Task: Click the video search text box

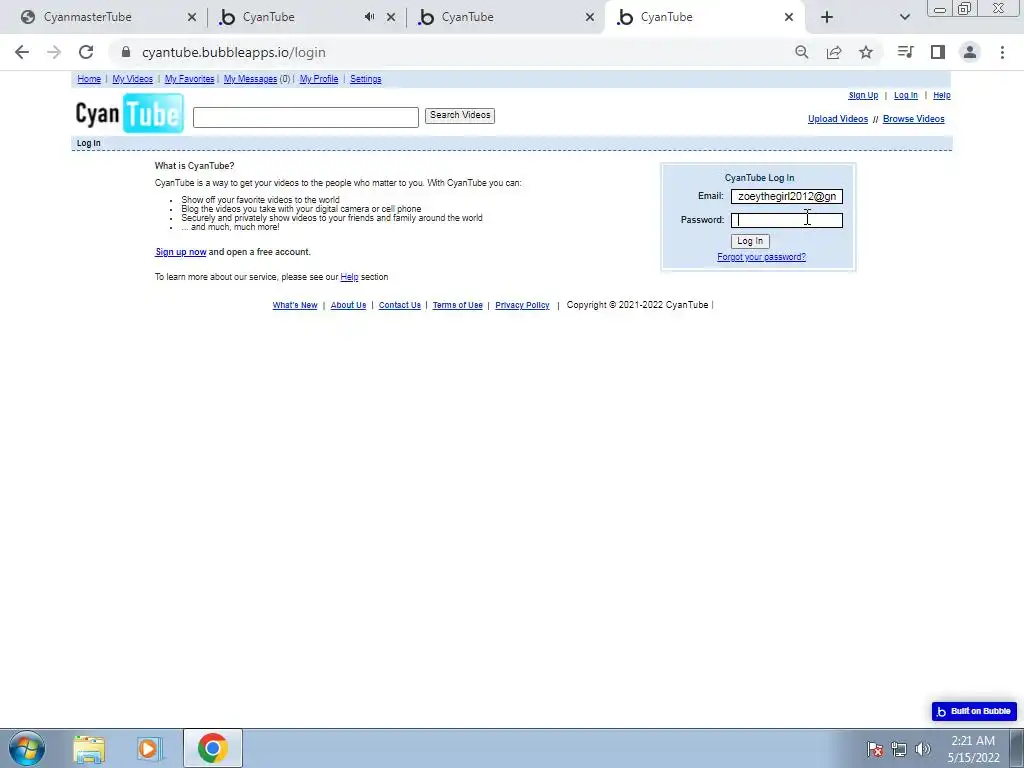Action: (306, 118)
